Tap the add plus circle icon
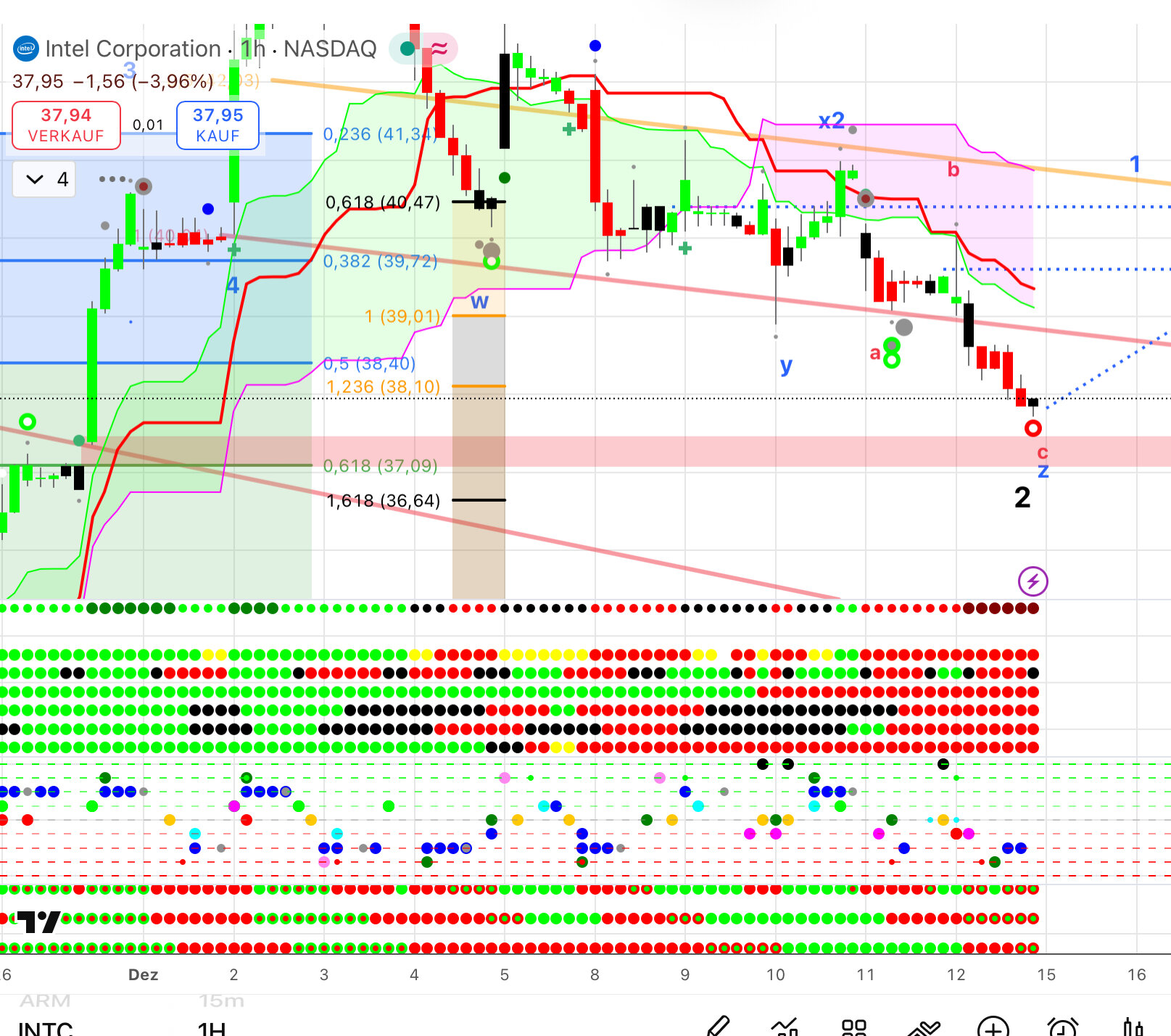This screenshot has height=1036, width=1171. pos(993,1027)
